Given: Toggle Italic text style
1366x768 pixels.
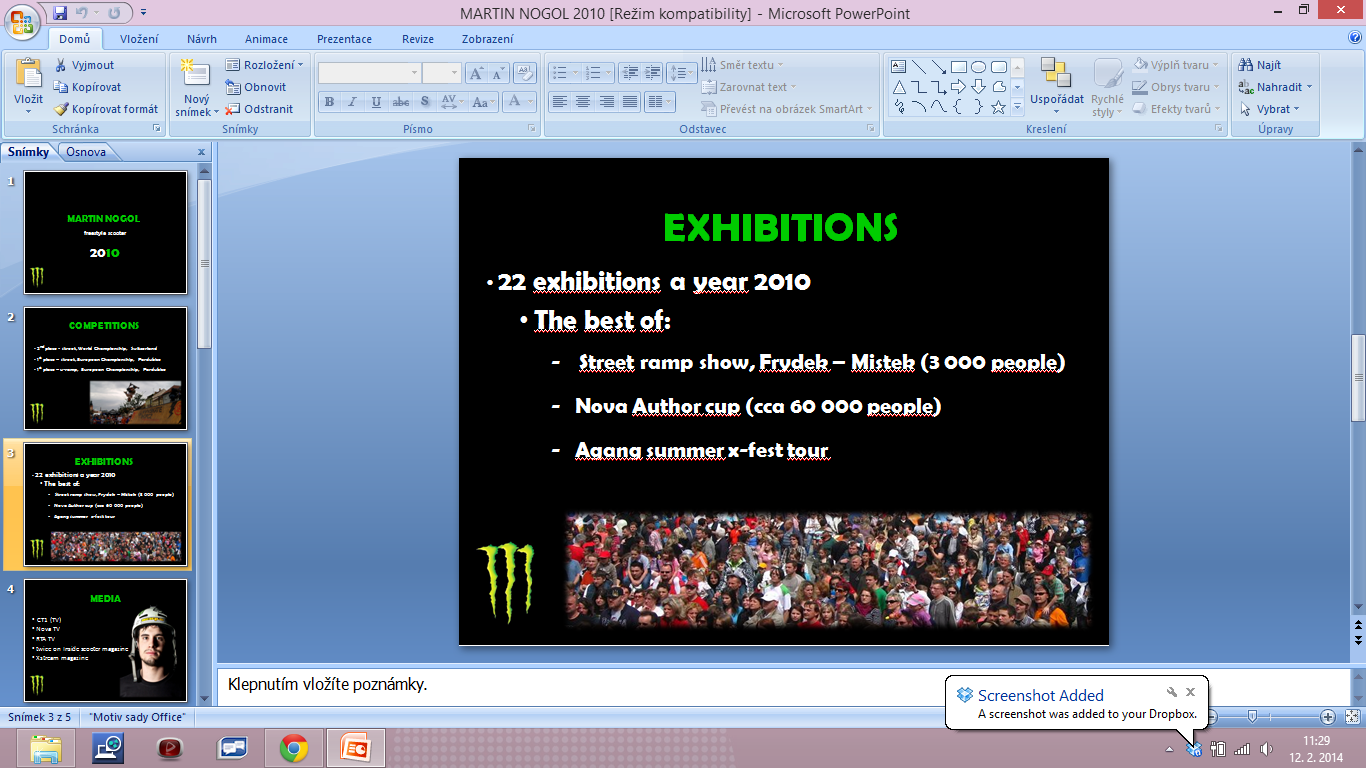Looking at the screenshot, I should [x=352, y=102].
